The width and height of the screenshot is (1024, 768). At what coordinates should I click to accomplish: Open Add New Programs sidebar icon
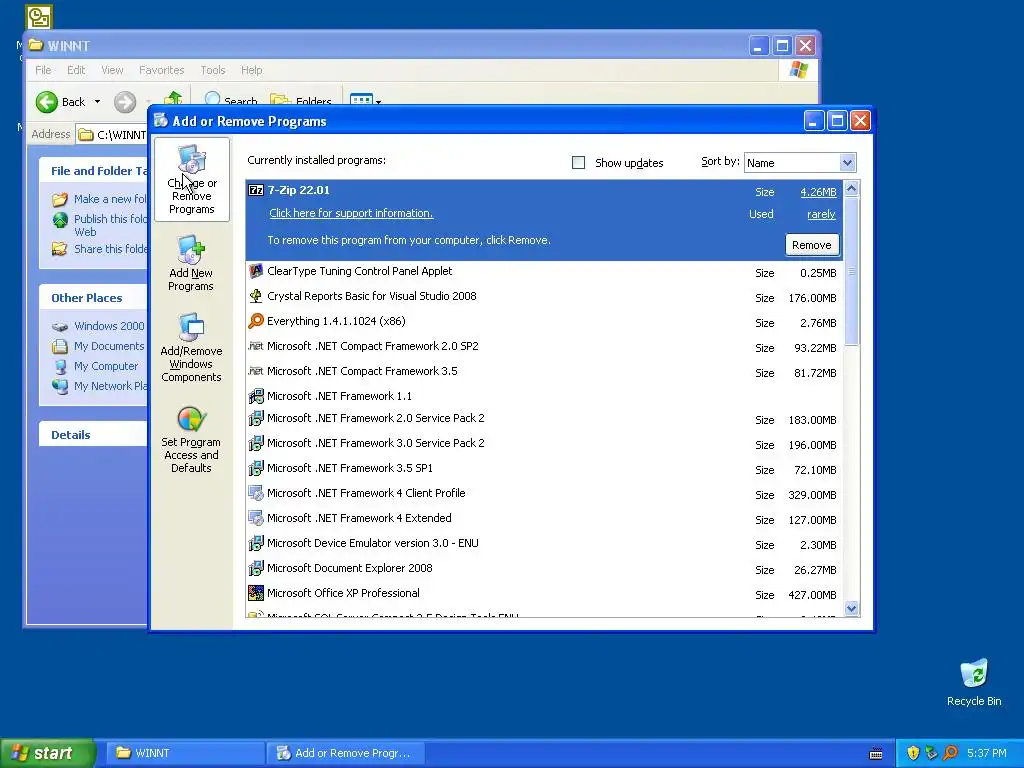click(x=191, y=263)
